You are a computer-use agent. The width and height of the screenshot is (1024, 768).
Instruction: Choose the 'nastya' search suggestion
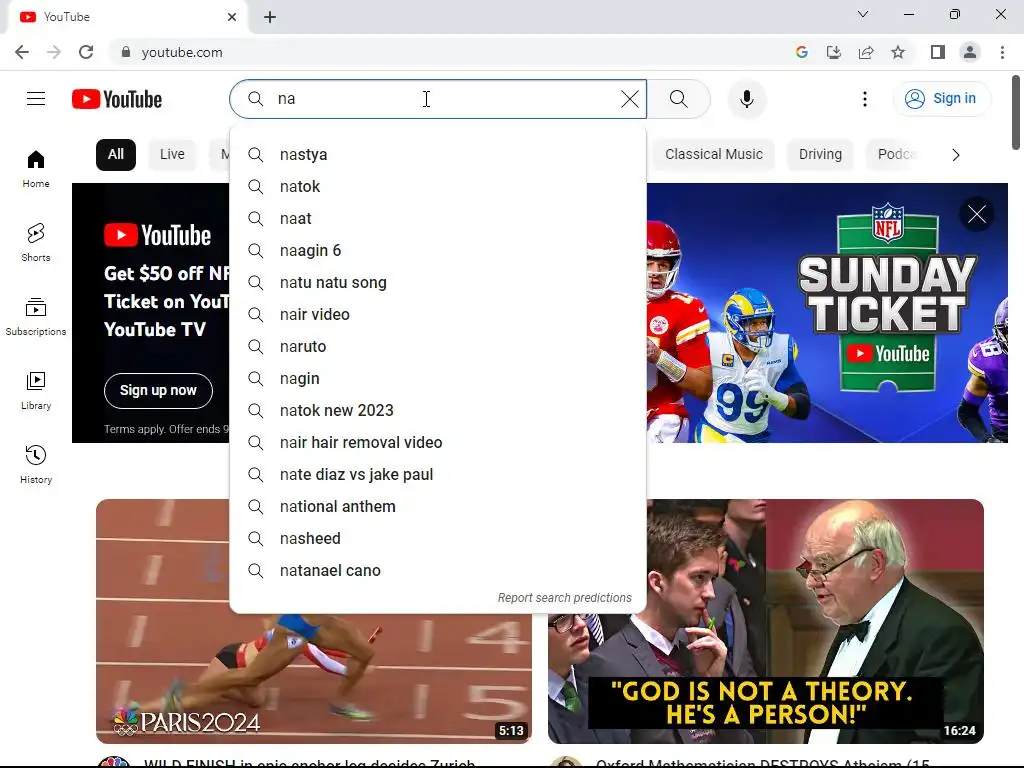pyautogui.click(x=438, y=155)
